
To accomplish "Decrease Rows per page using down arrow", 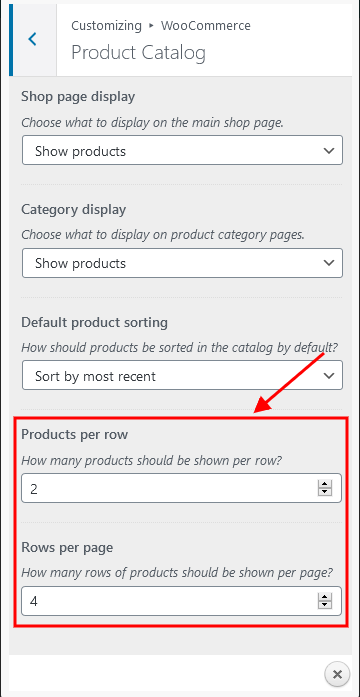I will click(x=325, y=605).
